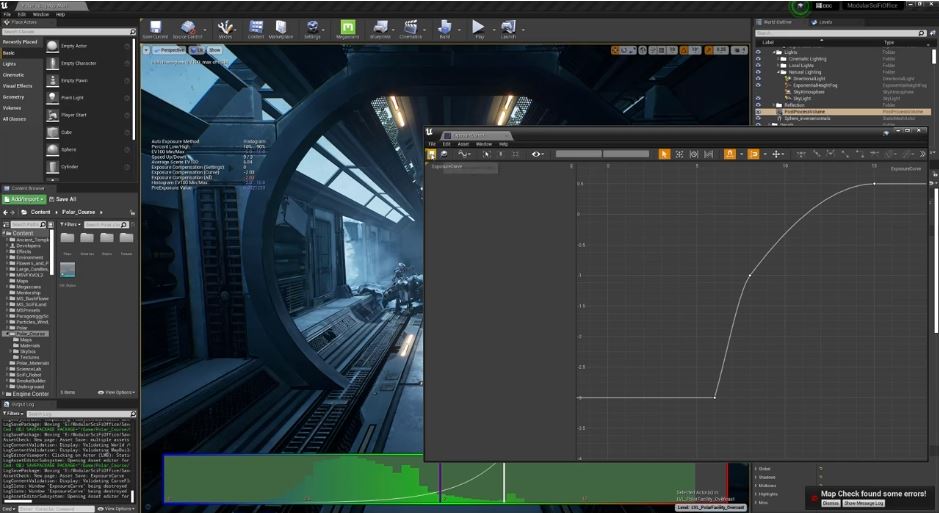Image resolution: width=939 pixels, height=513 pixels.
Task: Click the Megascans icon in the toolbar
Action: (349, 28)
